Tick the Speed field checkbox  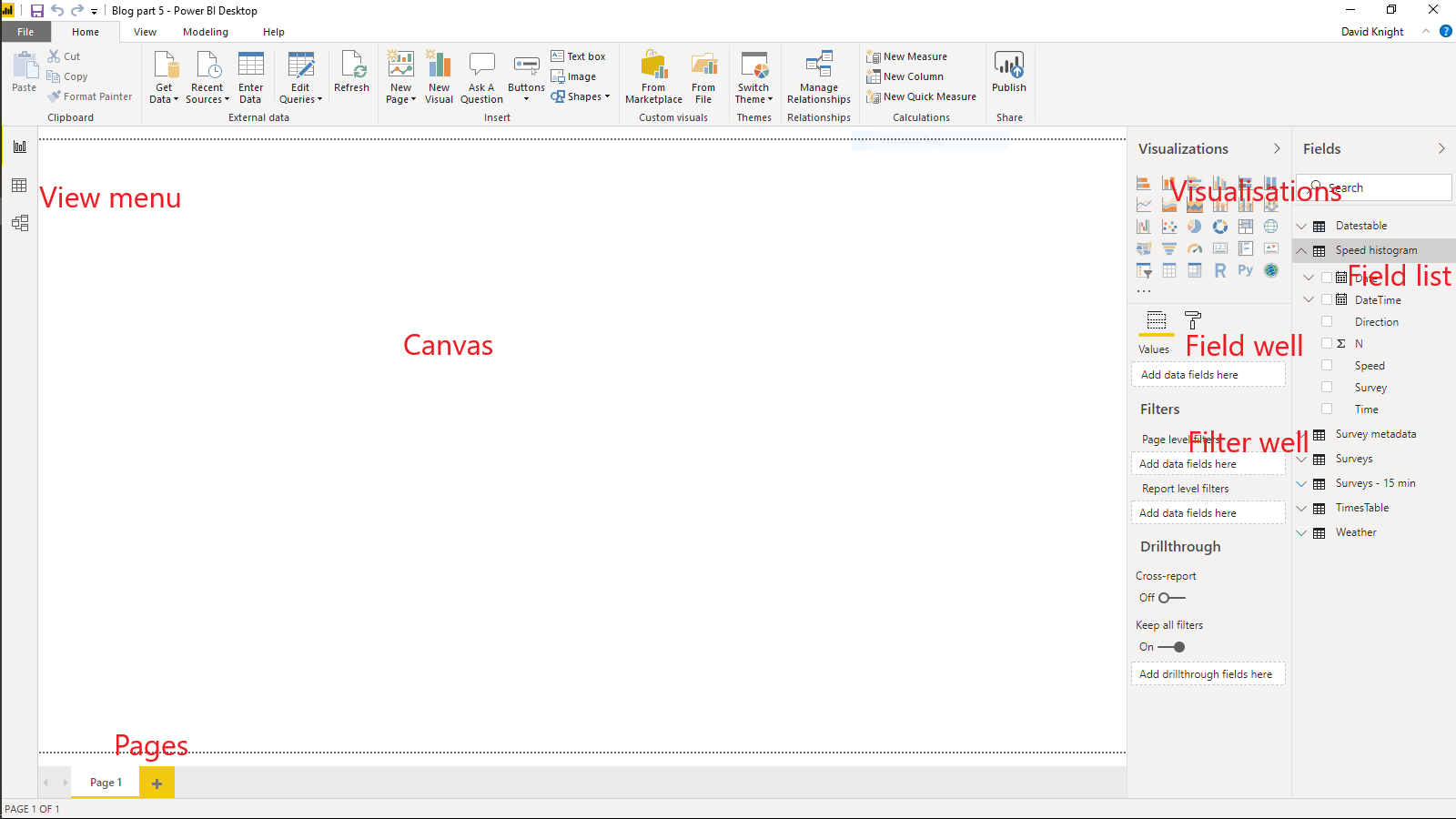point(1327,365)
